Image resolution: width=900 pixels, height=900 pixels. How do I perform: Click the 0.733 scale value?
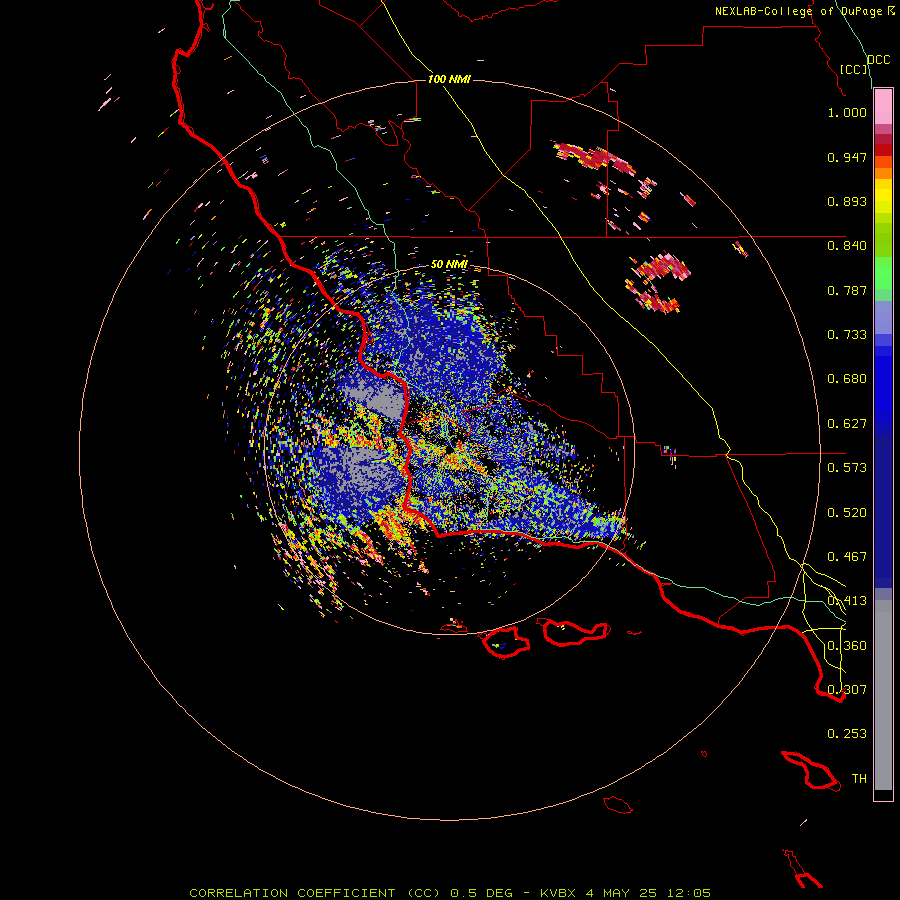[847, 335]
